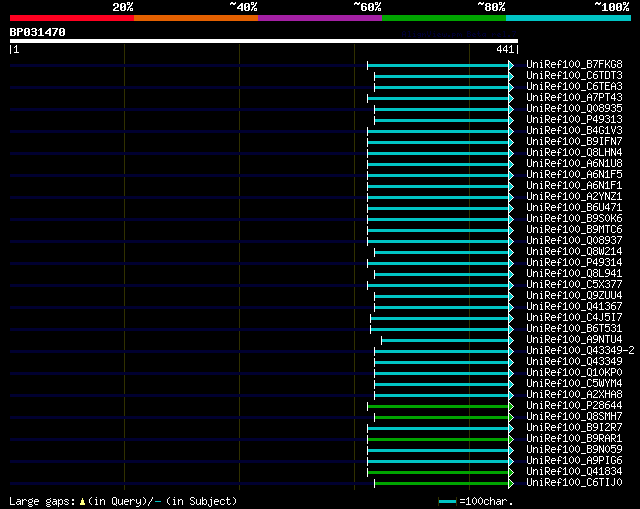Viewport: 640px width, 509px height.
Task: Click the UniRef100_Q9ZUU4 label
Action: tap(574, 296)
